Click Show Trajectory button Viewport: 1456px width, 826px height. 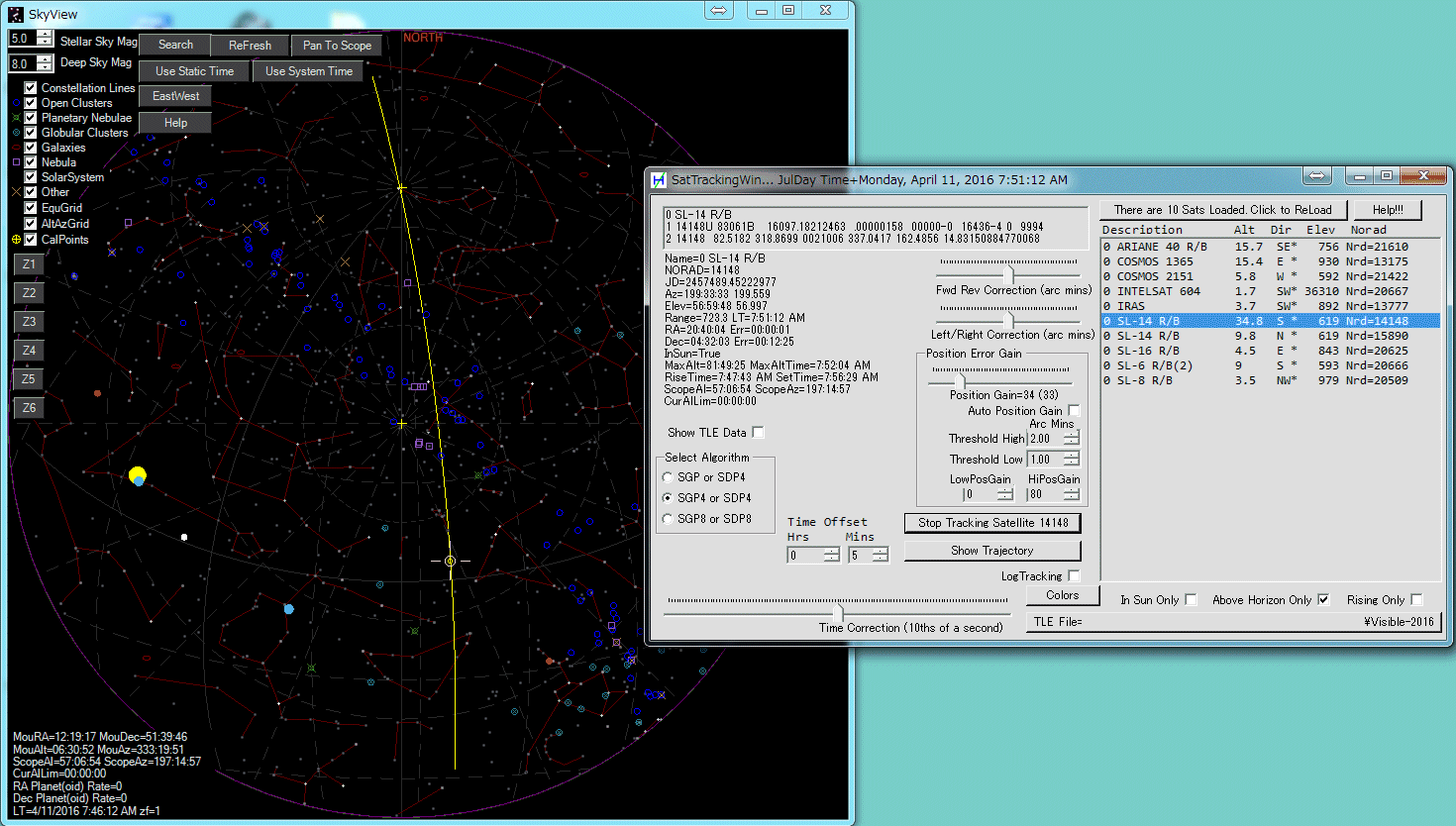click(992, 551)
